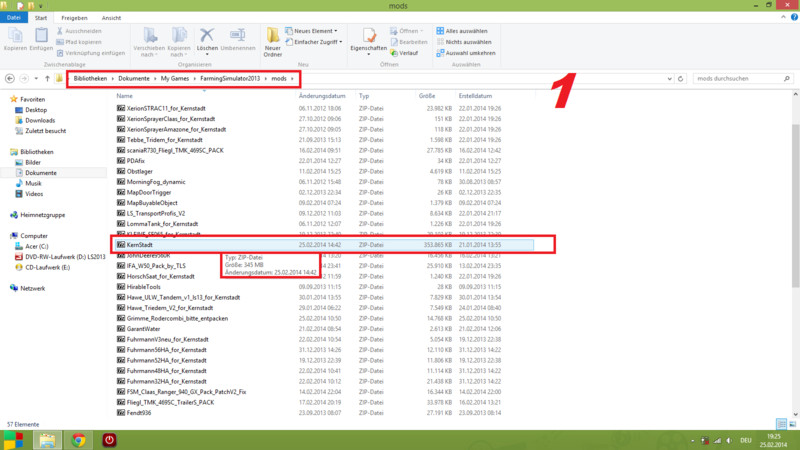The width and height of the screenshot is (800, 450).
Task: Click the mods search input field
Action: coord(735,78)
